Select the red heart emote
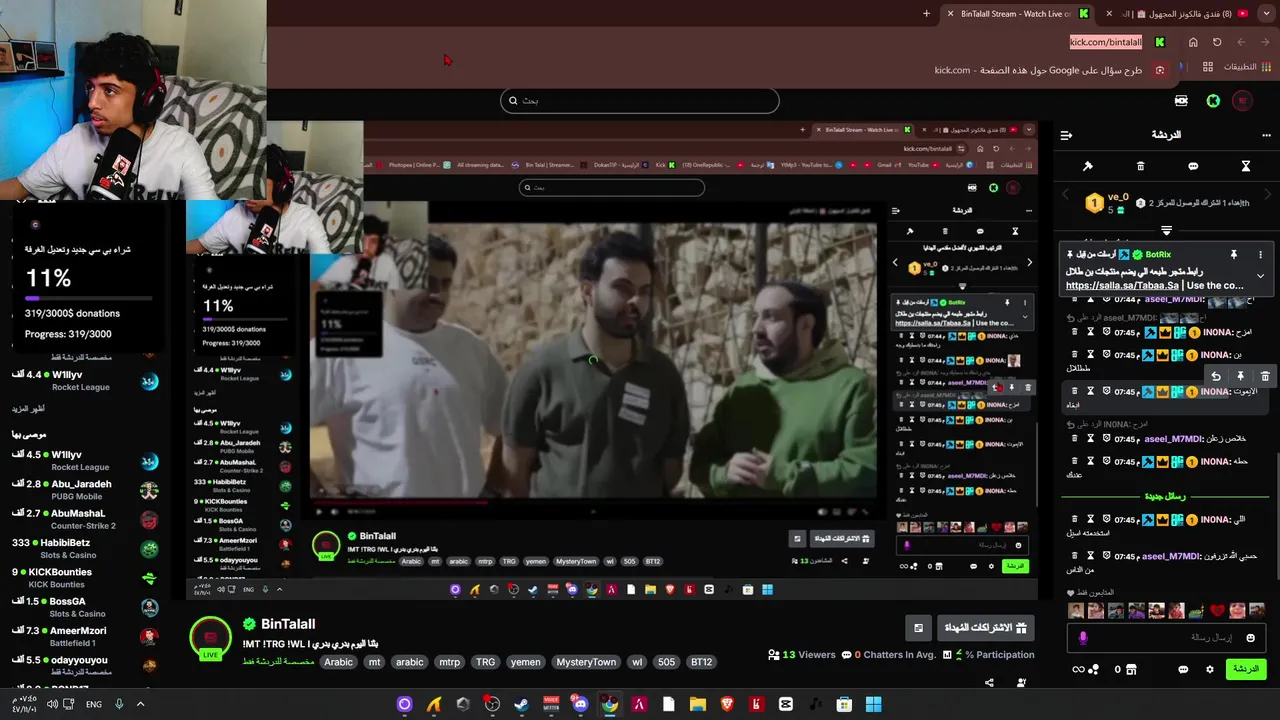This screenshot has height=720, width=1280. tap(1217, 610)
